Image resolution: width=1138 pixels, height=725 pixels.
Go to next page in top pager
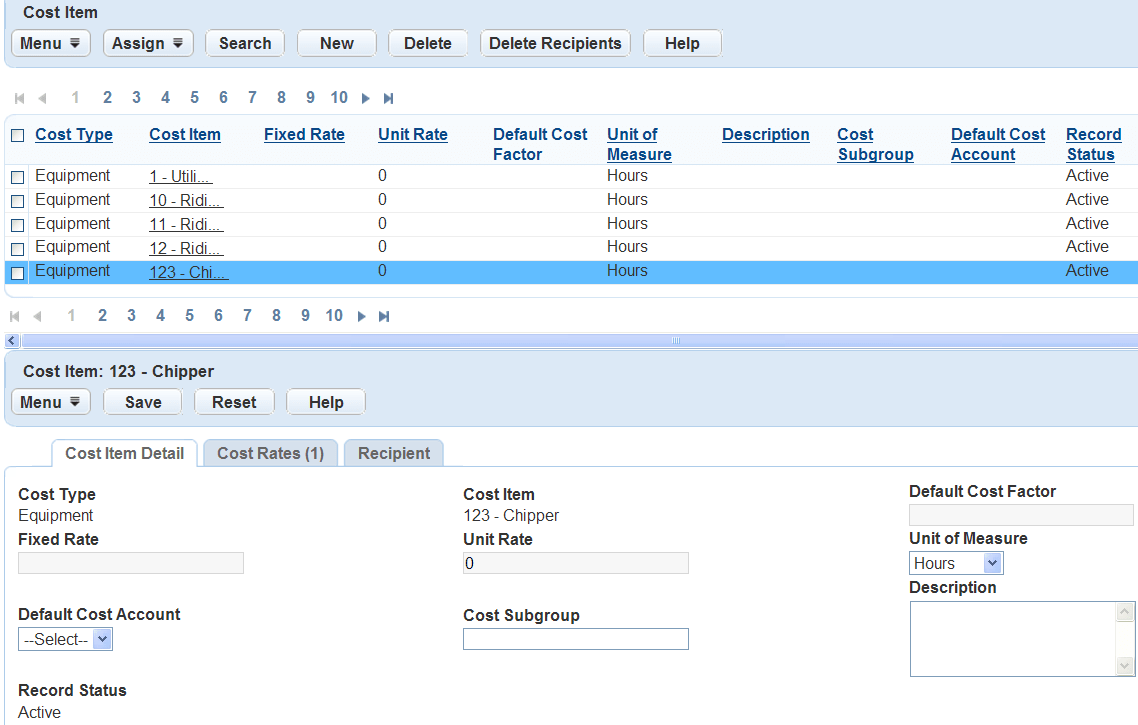coord(366,98)
